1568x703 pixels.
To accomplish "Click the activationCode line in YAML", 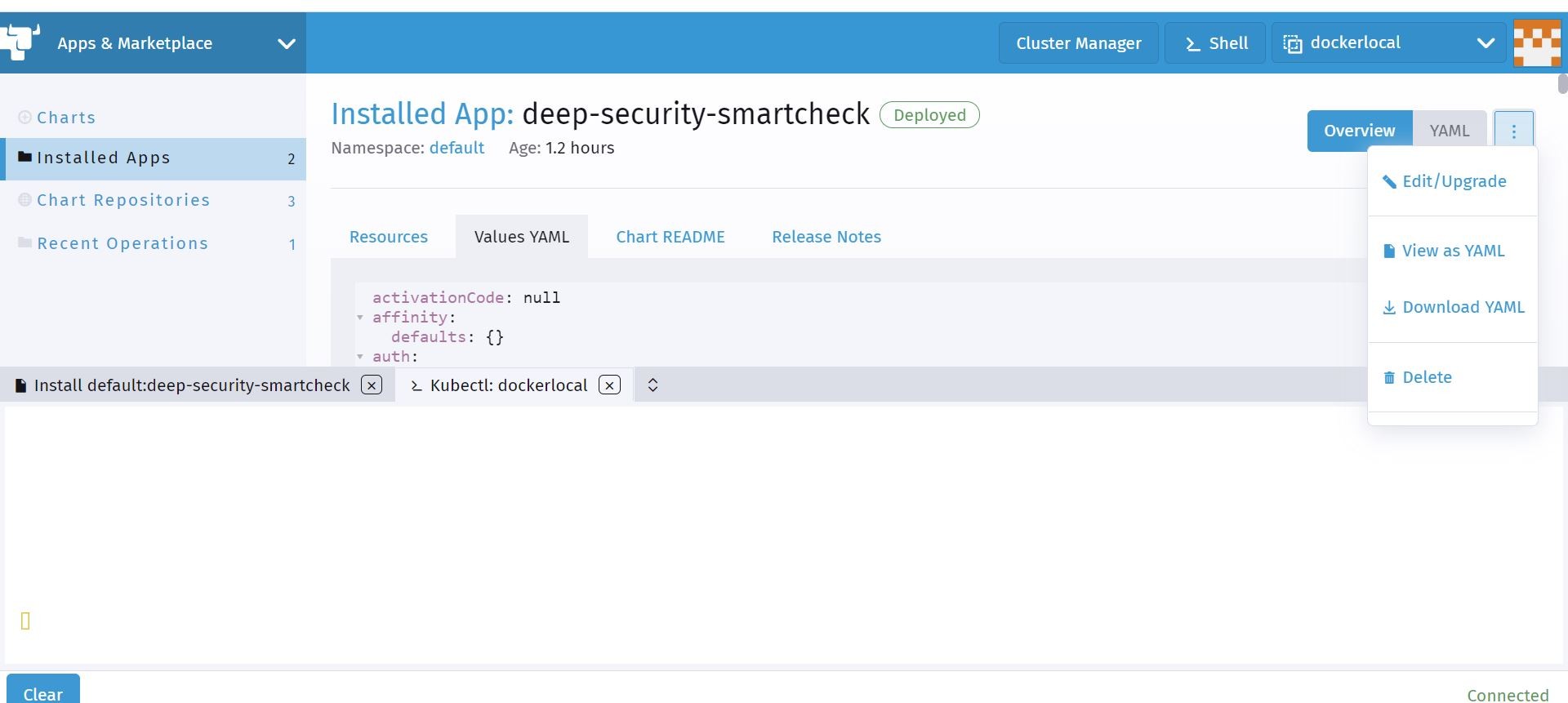I will 466,298.
